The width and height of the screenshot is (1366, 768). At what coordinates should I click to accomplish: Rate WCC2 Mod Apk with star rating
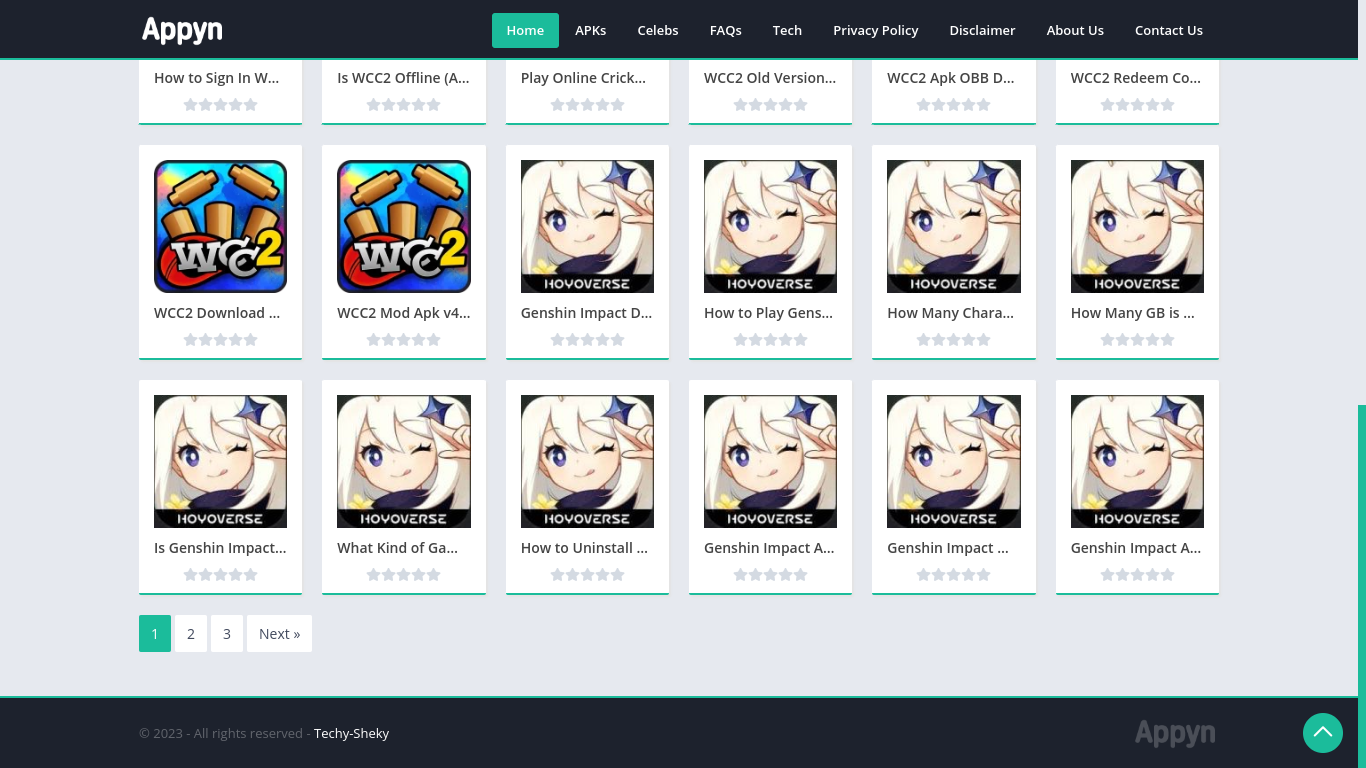(x=404, y=340)
